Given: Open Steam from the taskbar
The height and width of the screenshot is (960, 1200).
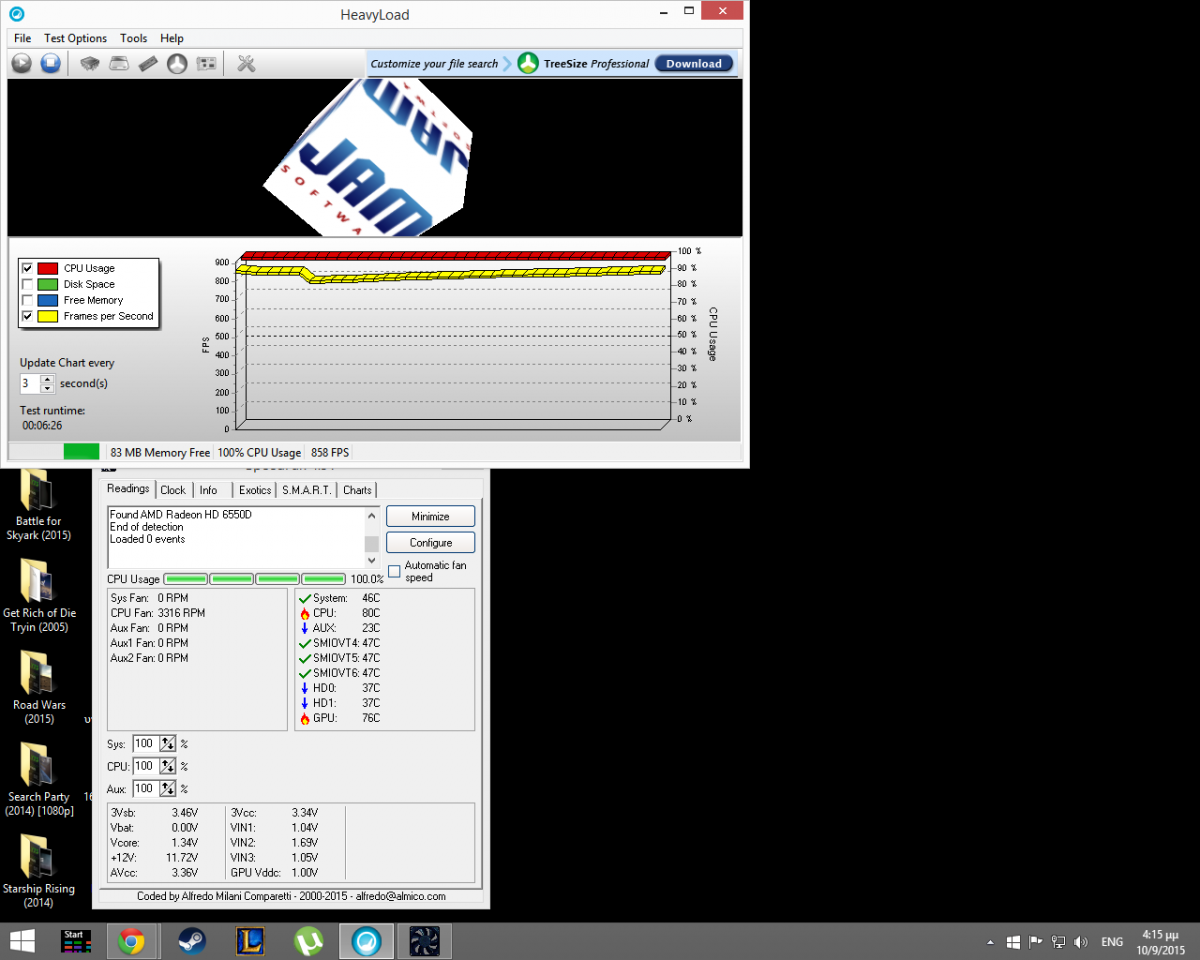Looking at the screenshot, I should tap(192, 941).
